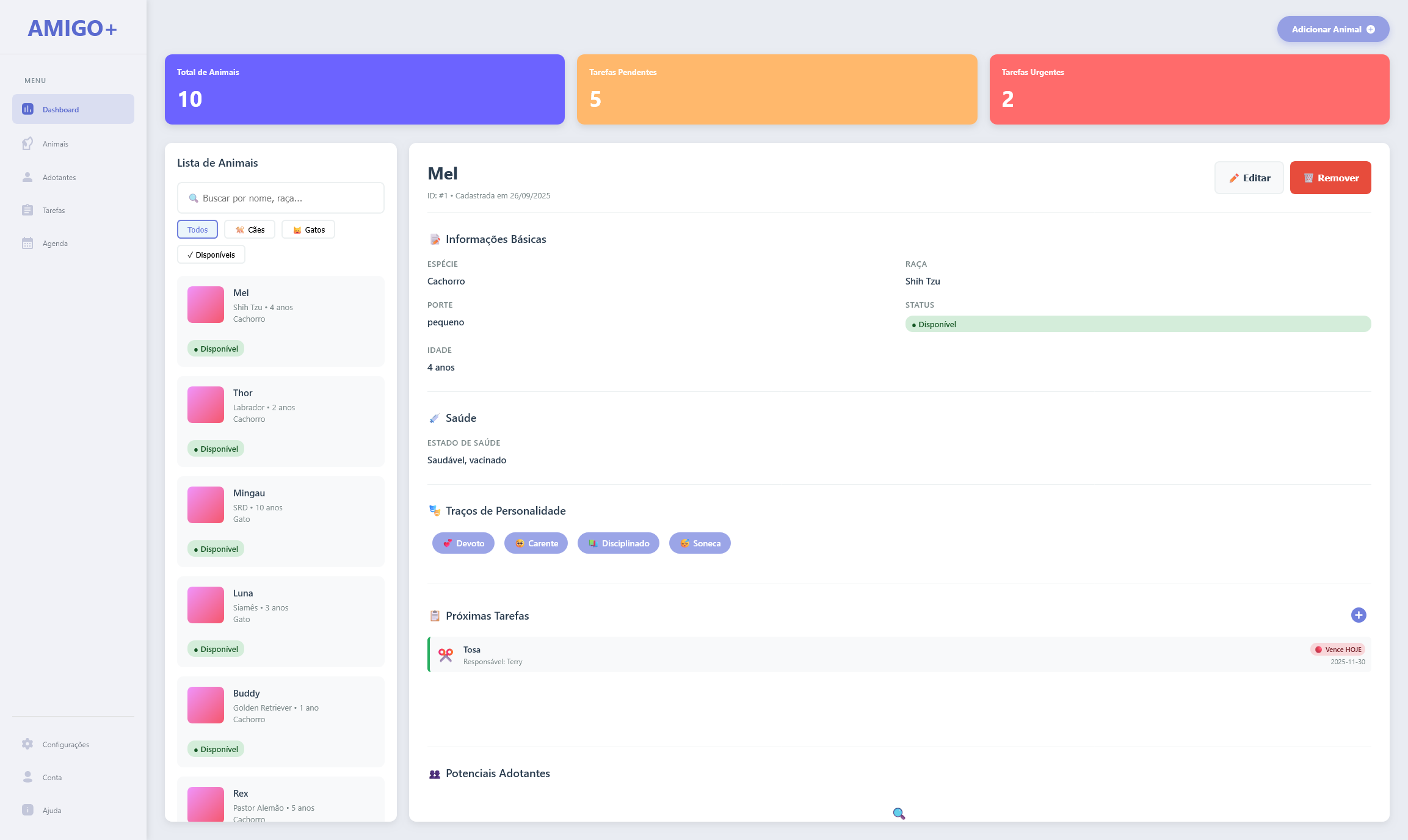Select Thor's card in the animal list
Image resolution: width=1408 pixels, height=840 pixels.
280,421
